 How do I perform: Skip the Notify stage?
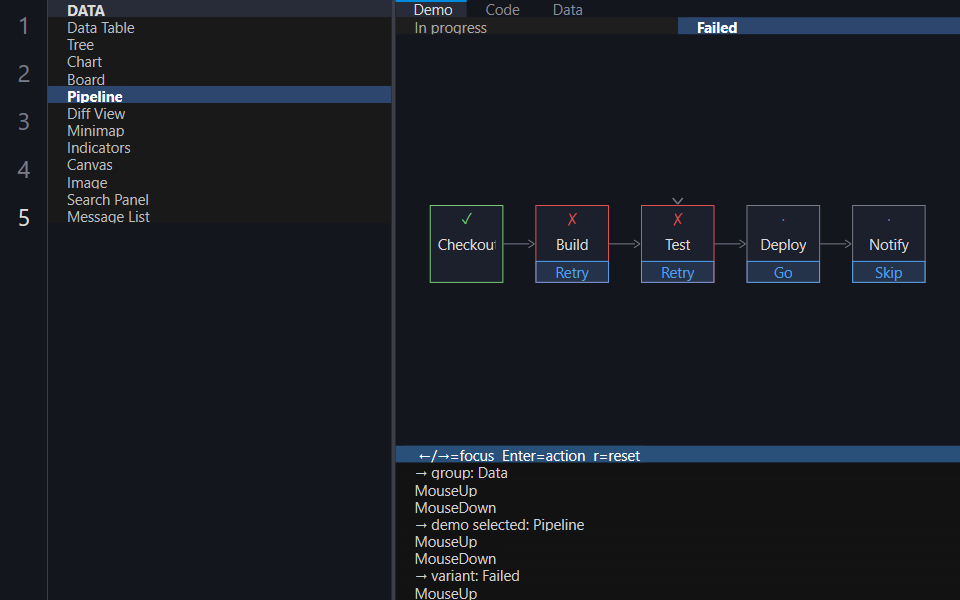(x=888, y=272)
